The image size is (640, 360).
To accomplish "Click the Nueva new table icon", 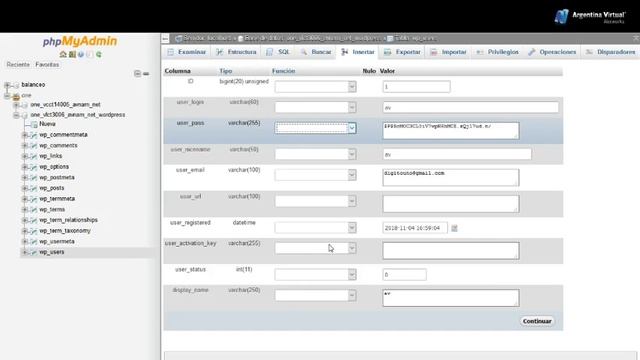I will (x=34, y=124).
